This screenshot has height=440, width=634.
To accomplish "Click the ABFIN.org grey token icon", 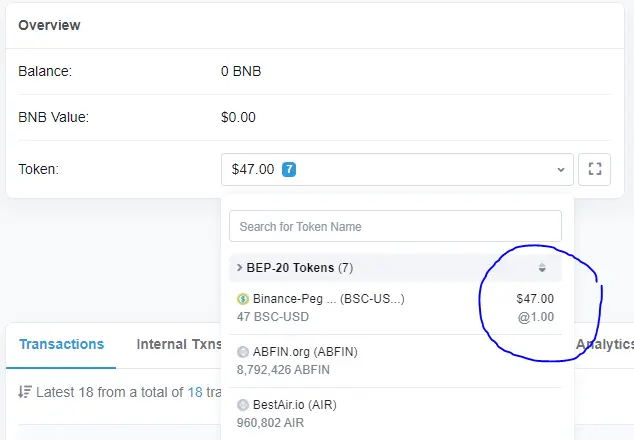I will point(243,352).
